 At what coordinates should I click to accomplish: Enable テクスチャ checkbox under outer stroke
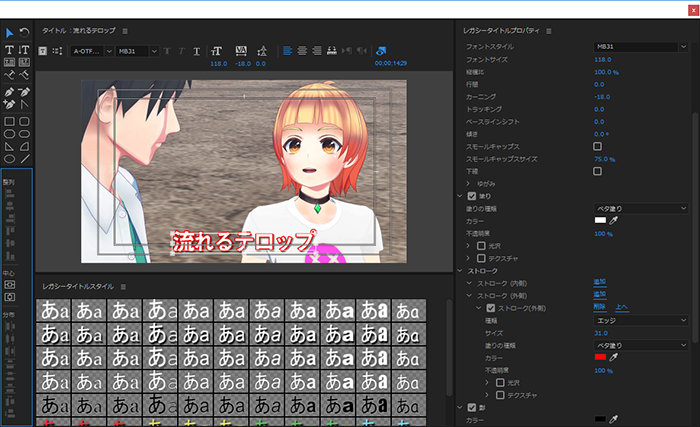pyautogui.click(x=500, y=395)
